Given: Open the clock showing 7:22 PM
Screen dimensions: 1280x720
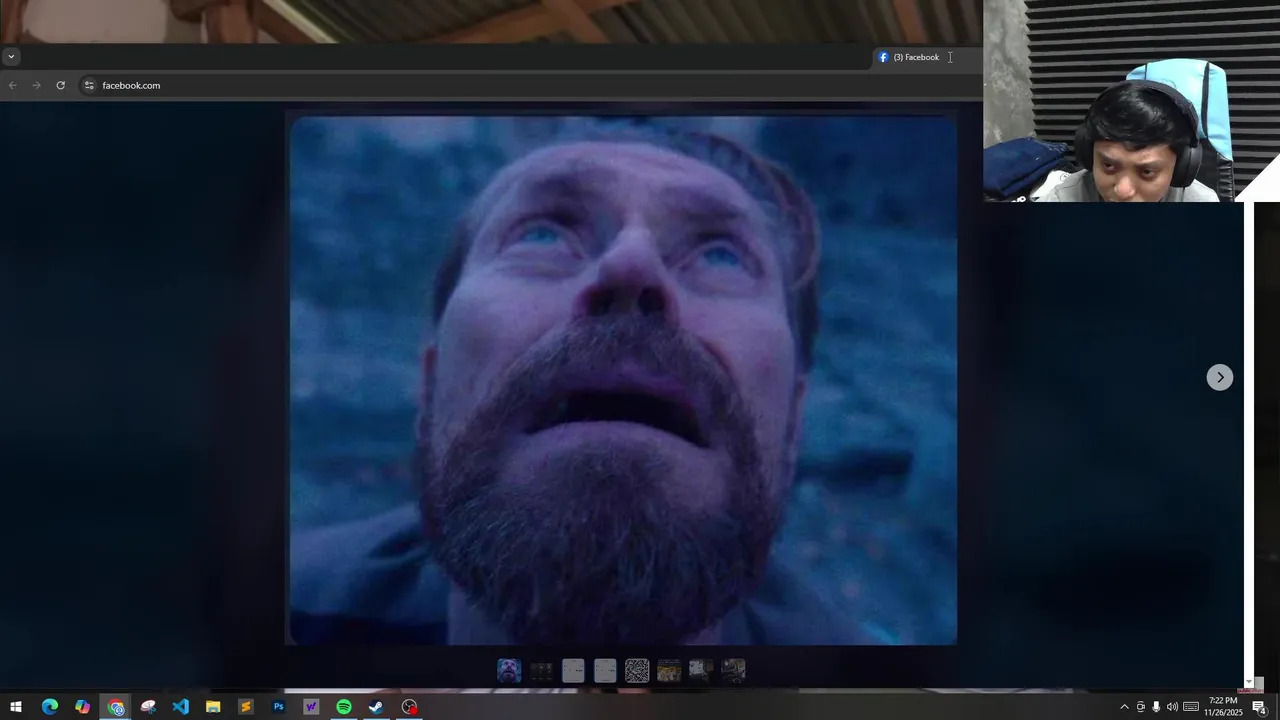Looking at the screenshot, I should point(1223,707).
